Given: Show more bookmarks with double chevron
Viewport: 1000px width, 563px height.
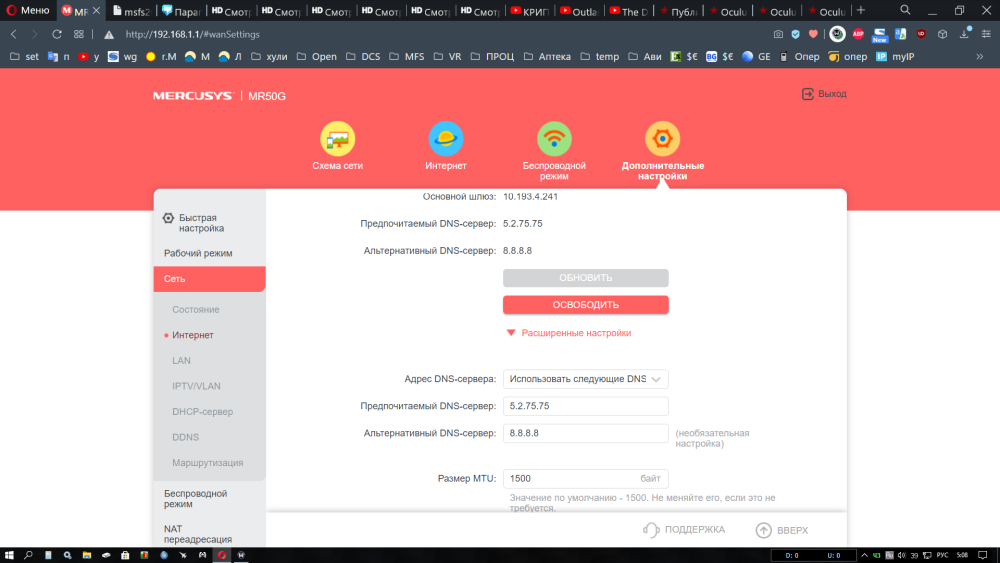Looking at the screenshot, I should pos(980,57).
